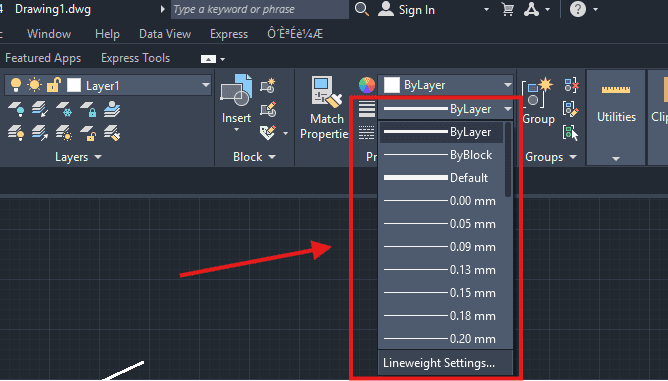The image size is (668, 381).
Task: Open the Express menu
Action: pos(229,34)
